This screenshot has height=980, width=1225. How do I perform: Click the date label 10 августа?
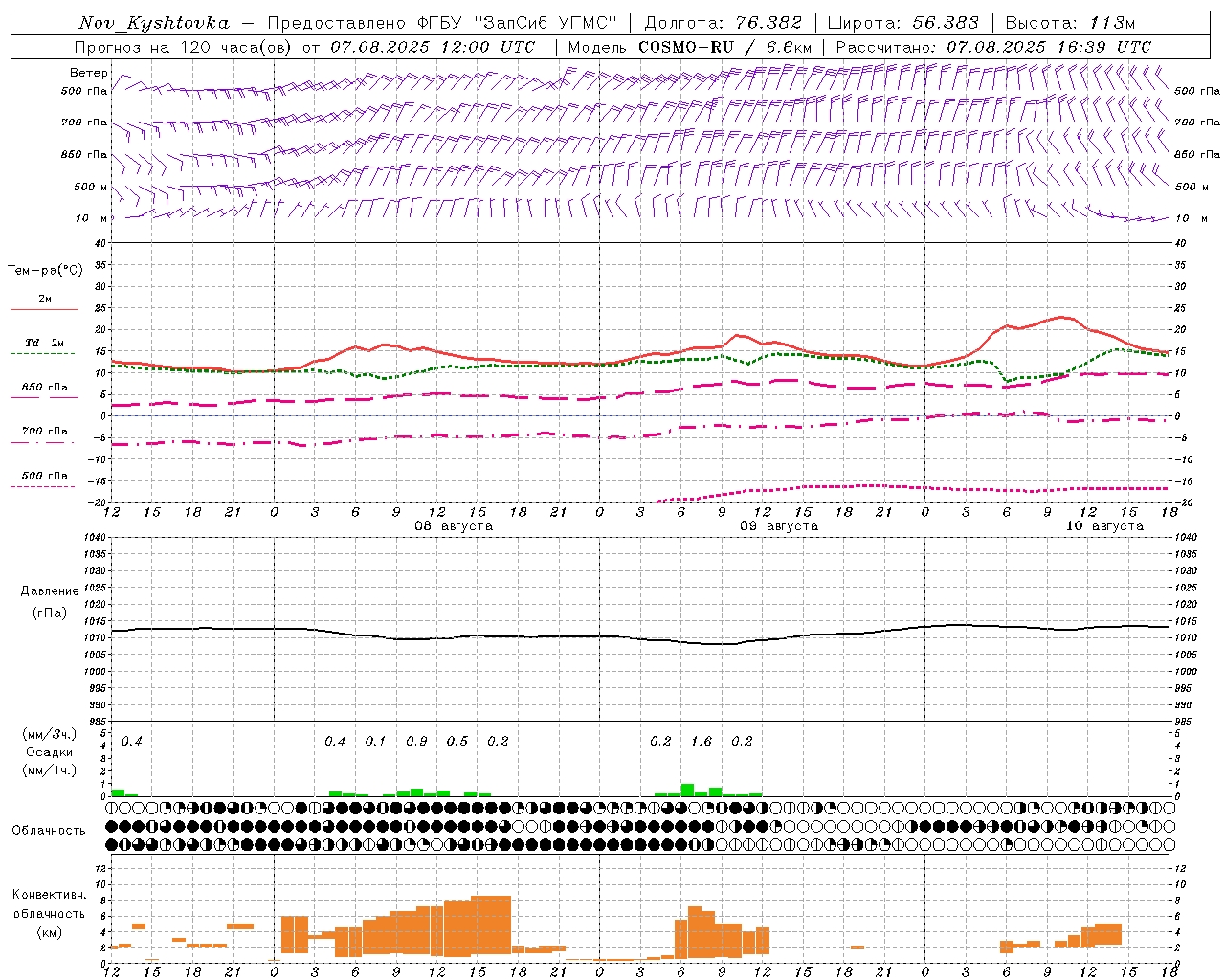pos(1104,526)
